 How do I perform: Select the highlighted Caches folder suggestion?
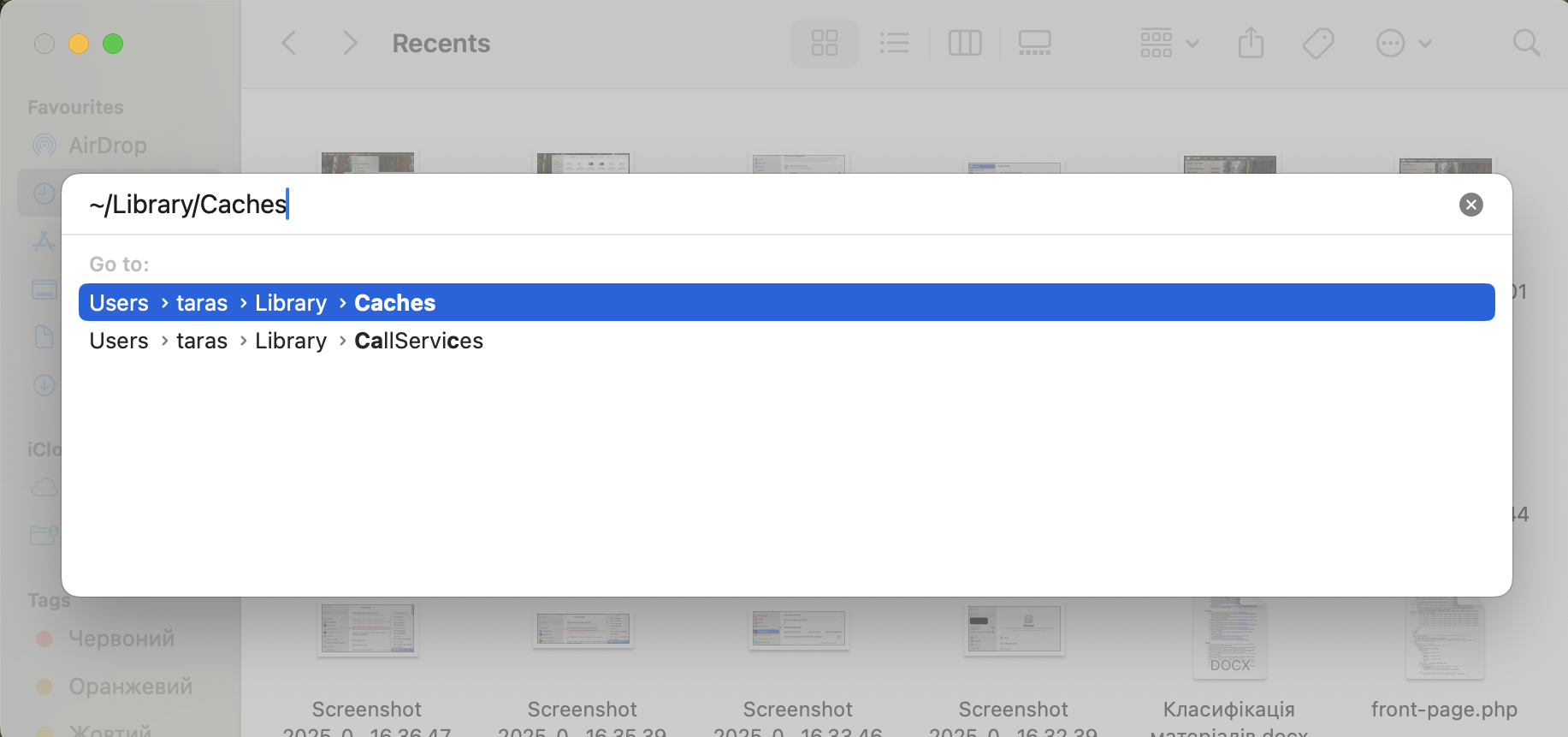click(x=393, y=302)
